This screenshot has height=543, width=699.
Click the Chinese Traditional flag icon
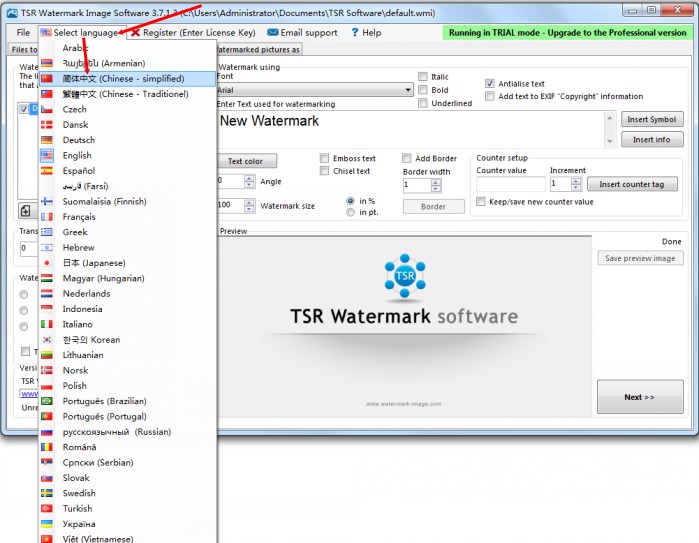(47, 94)
